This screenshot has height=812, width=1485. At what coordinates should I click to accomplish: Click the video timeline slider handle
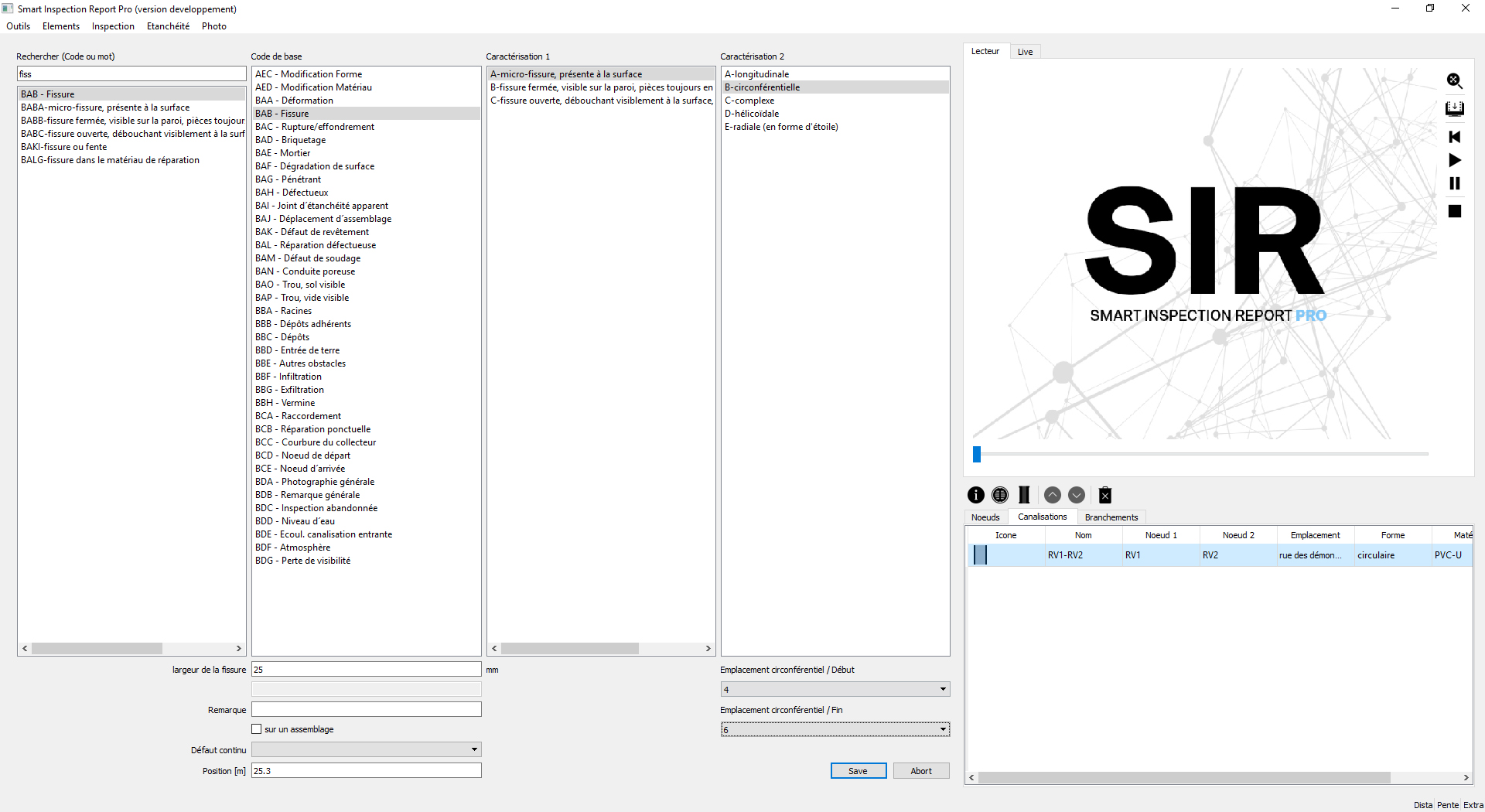977,455
